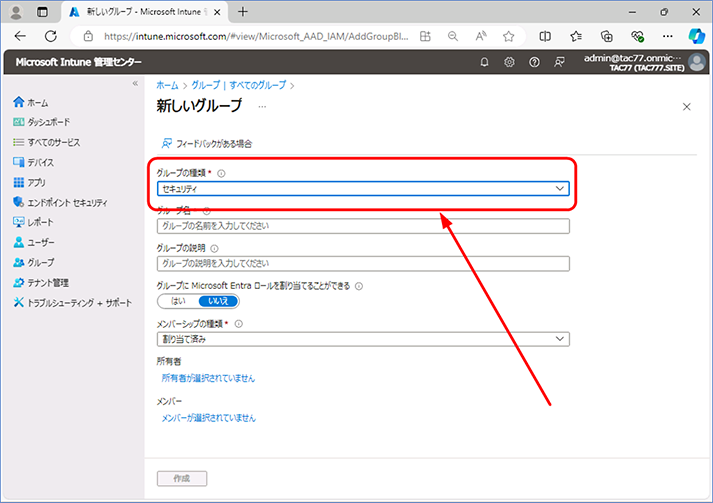Click the 作成 button
Viewport: 713px width, 503px height.
click(x=182, y=478)
